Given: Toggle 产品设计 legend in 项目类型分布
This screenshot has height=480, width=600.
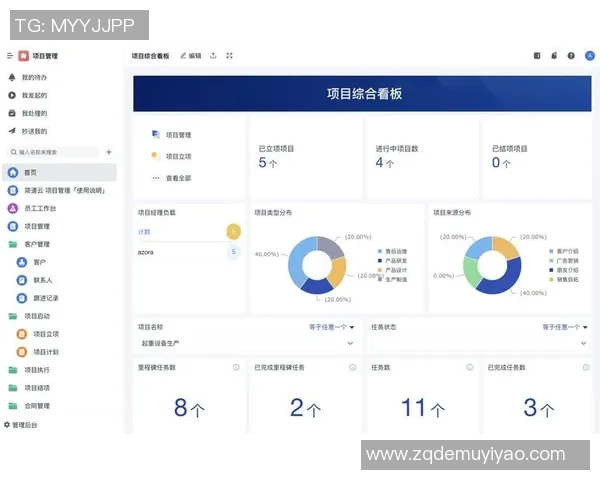Looking at the screenshot, I should click(392, 270).
